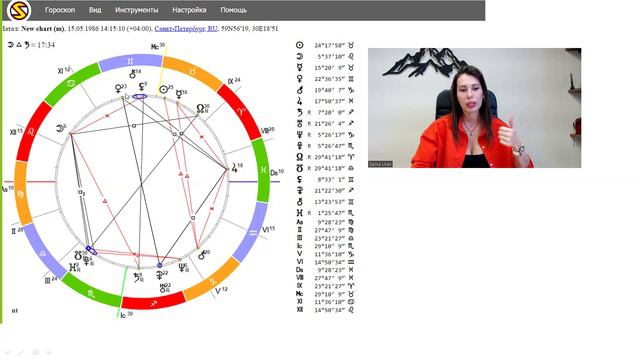Click the Moon symbol in positions table
Image resolution: width=640 pixels, height=360 pixels.
click(x=300, y=56)
